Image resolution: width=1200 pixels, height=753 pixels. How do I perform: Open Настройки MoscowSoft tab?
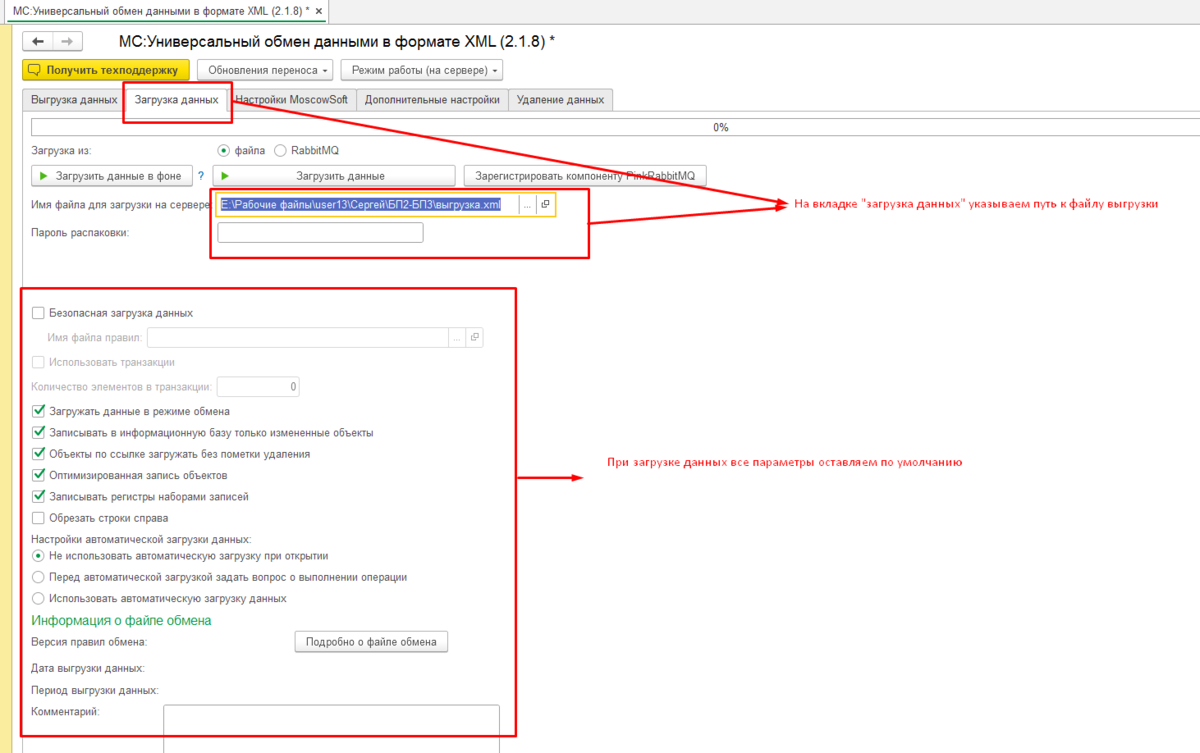pyautogui.click(x=291, y=100)
